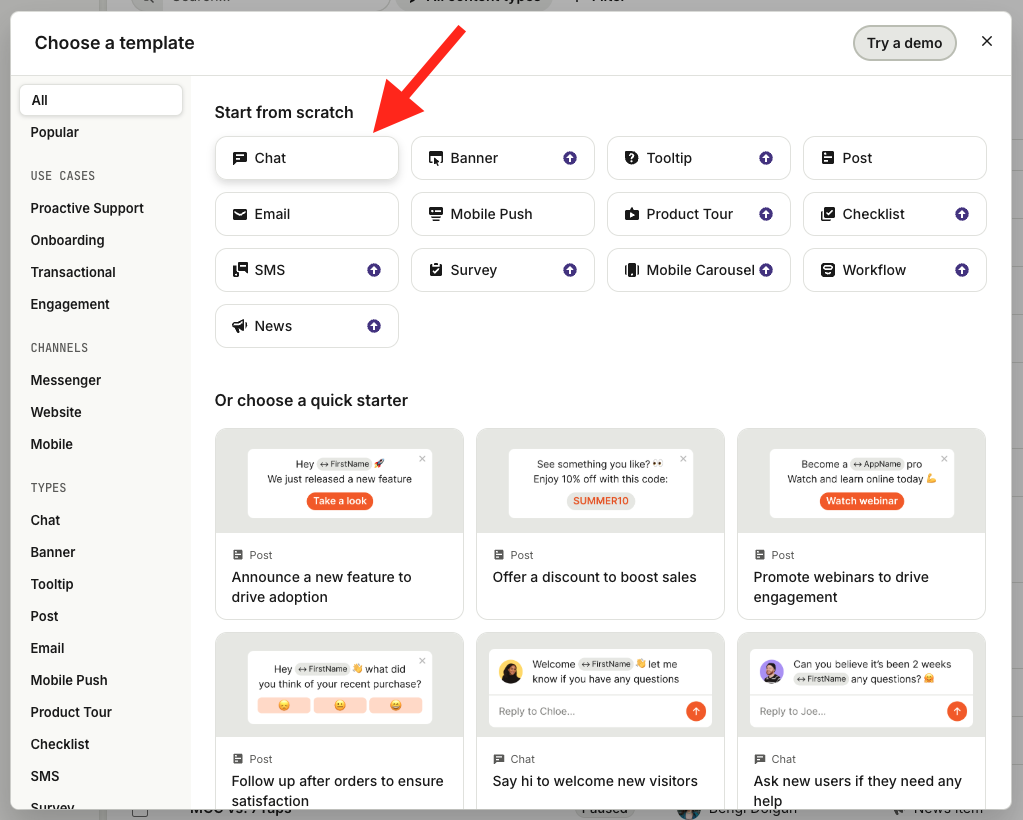Click the Take a look preview button
Screen dimensions: 1023x820
coord(340,501)
